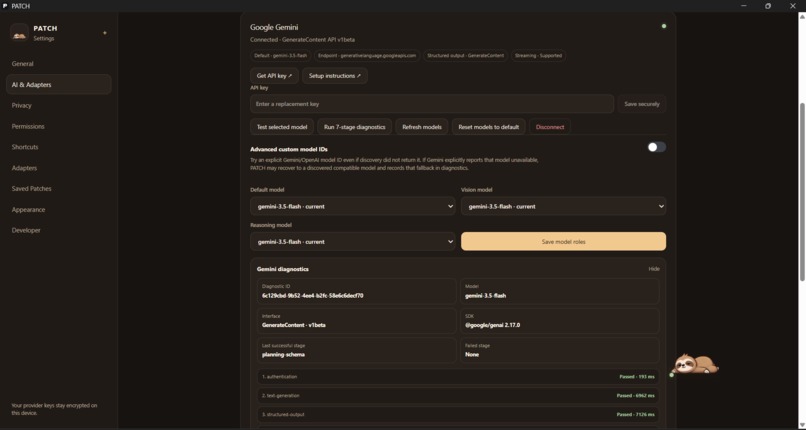This screenshot has width=806, height=430.
Task: Click the scrollbar down arrow
Action: 802,425
